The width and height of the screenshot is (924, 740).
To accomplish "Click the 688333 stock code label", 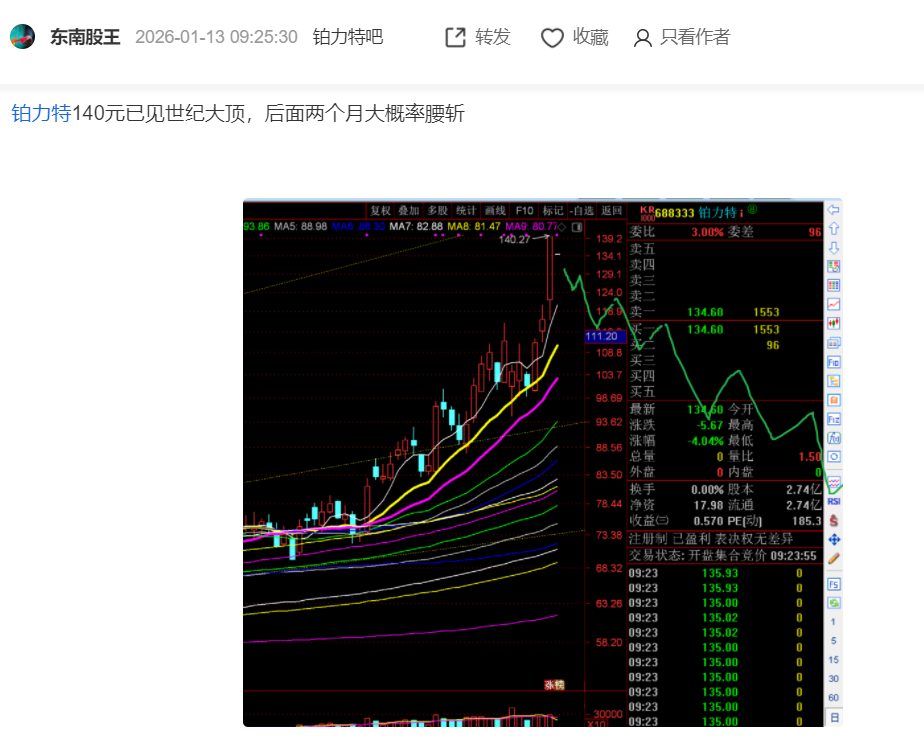I will [x=675, y=213].
